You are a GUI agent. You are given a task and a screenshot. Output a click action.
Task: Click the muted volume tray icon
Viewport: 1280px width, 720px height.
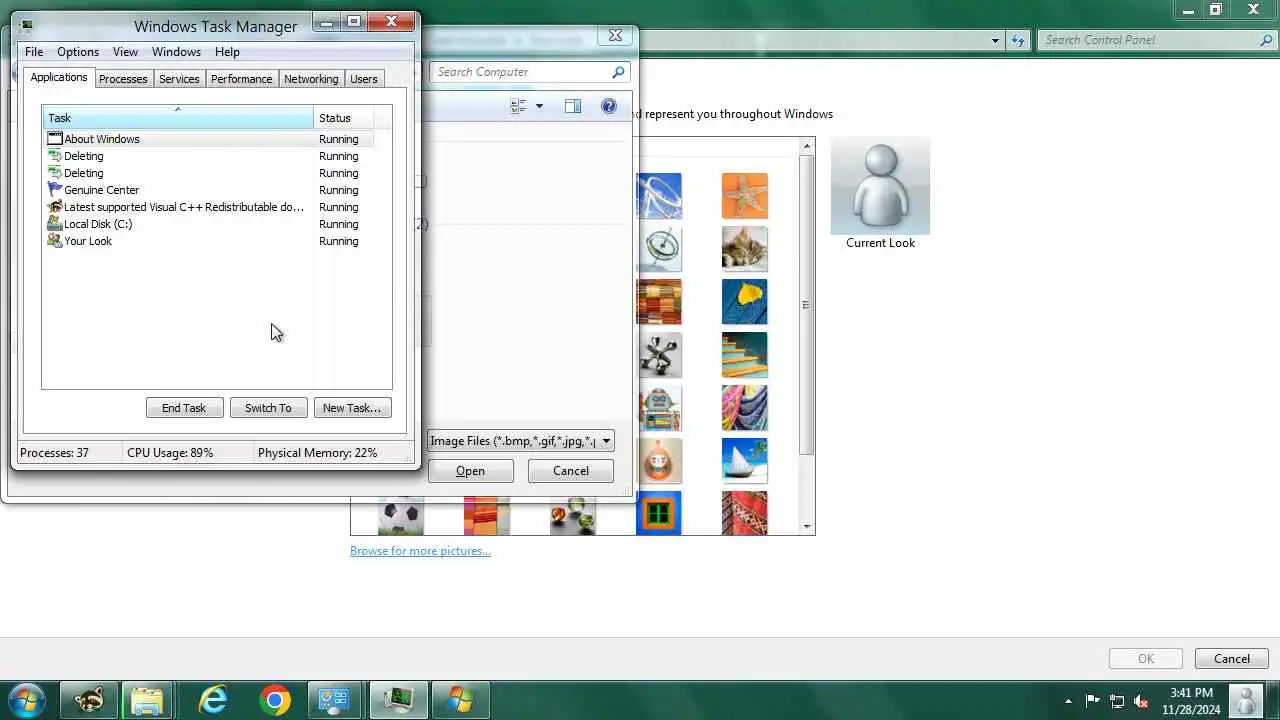[1141, 701]
